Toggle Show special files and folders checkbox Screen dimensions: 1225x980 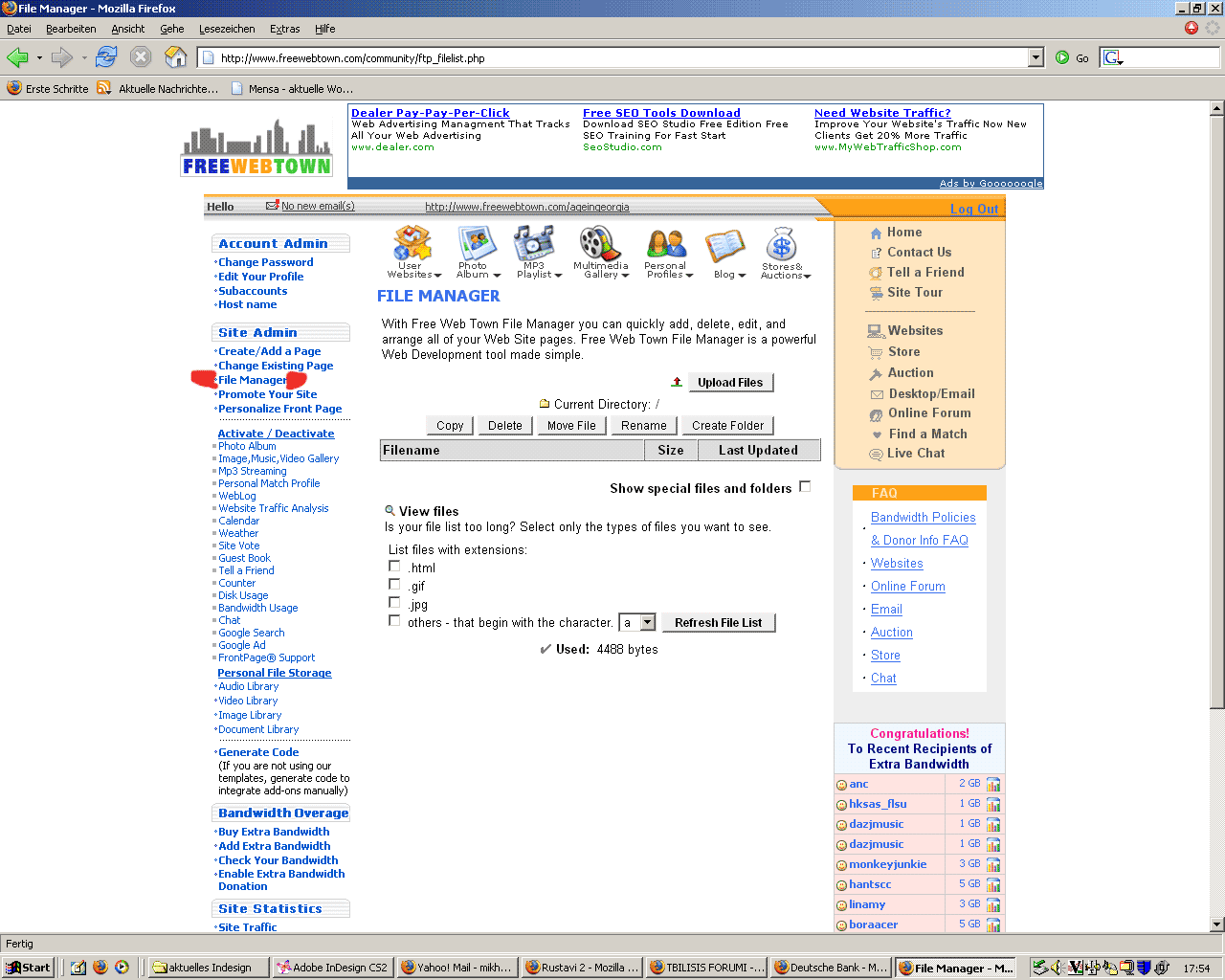805,486
